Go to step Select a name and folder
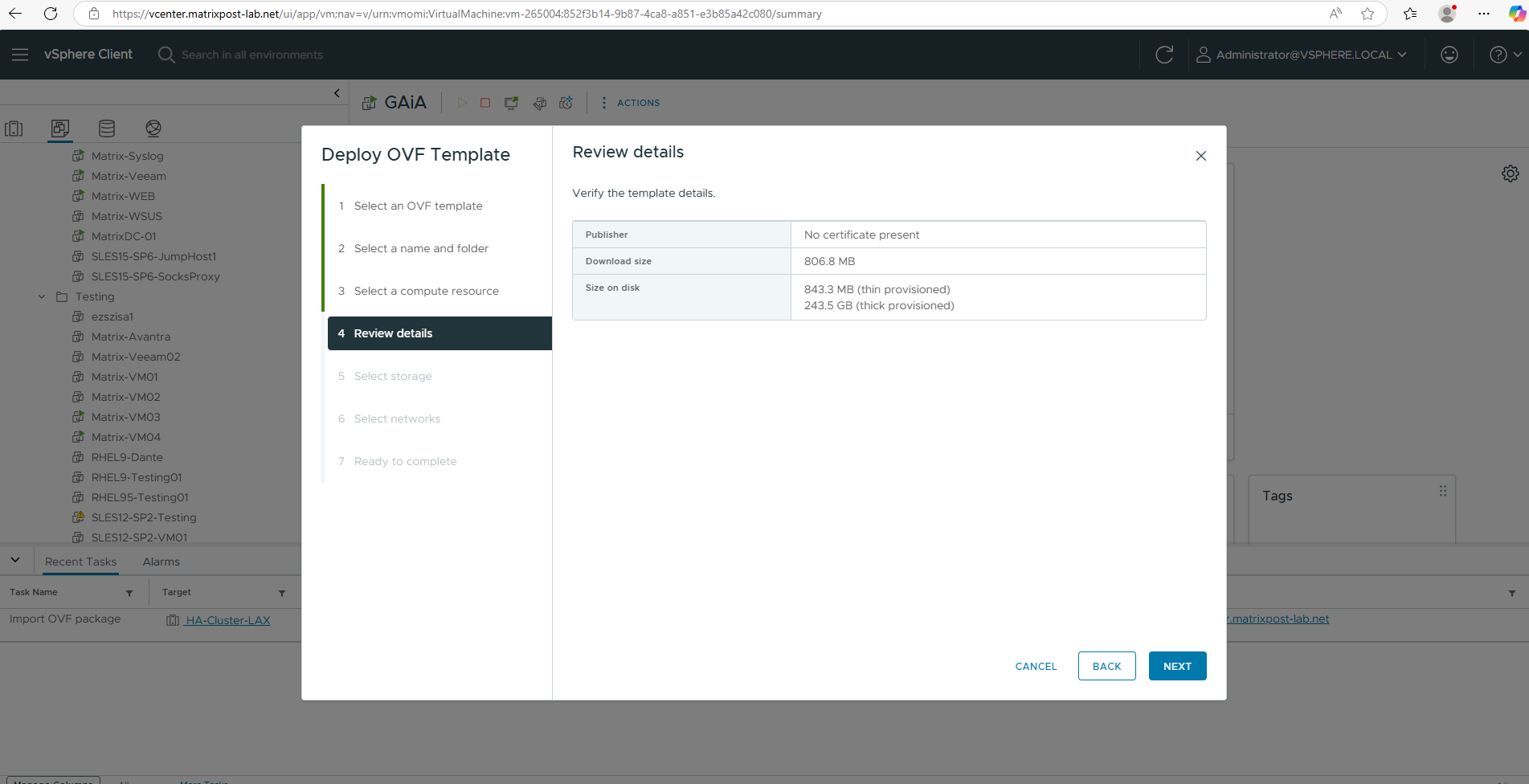Screen dimensions: 1529x784 click(x=421, y=248)
